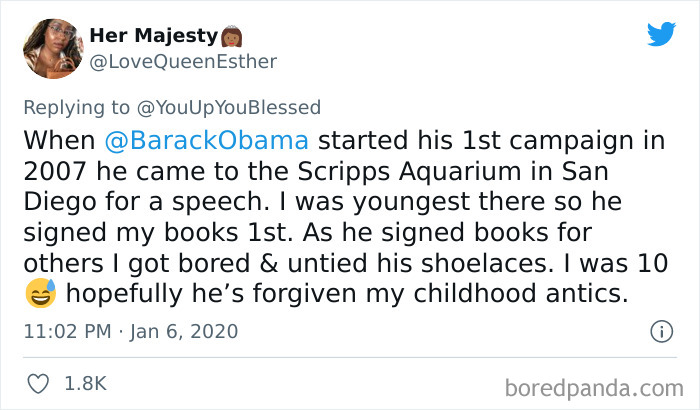Viewport: 700px width, 410px height.
Task: Click the @LoveQueenEsther handle
Action: [x=183, y=61]
